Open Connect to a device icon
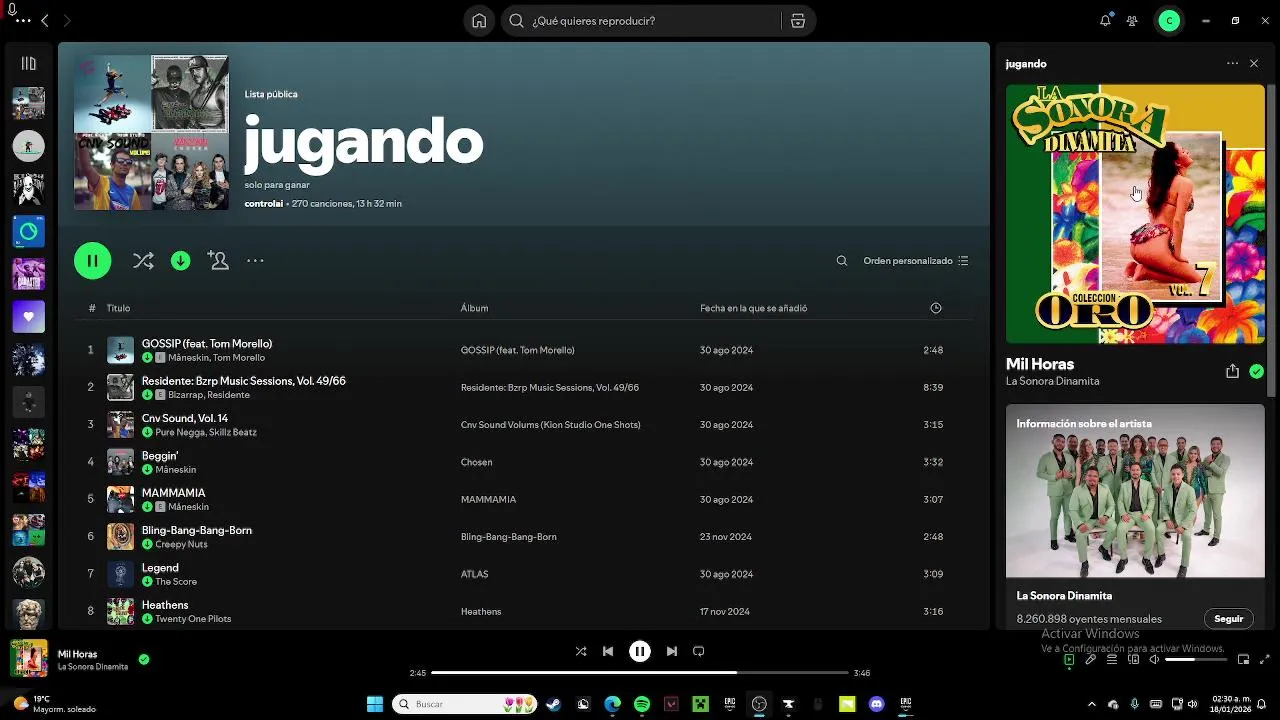Viewport: 1280px width, 720px height. coord(1134,659)
